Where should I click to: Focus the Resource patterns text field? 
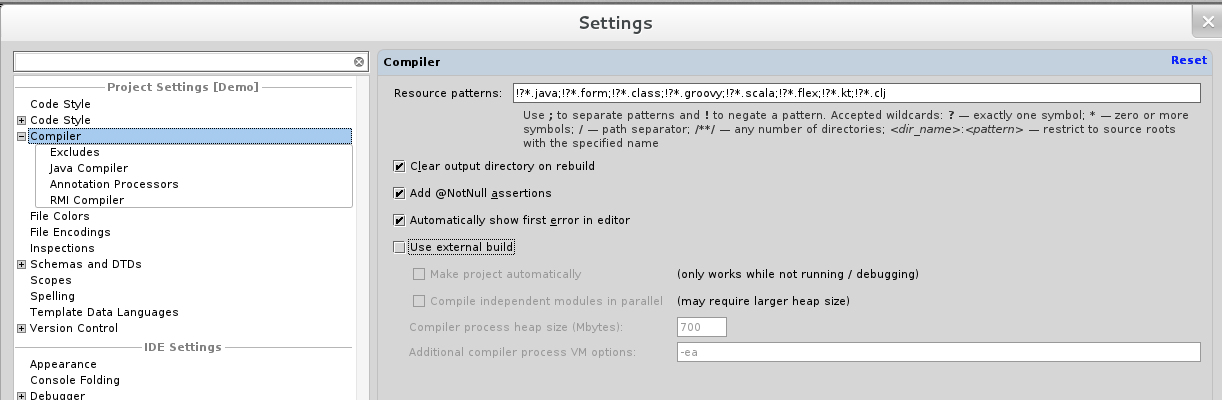[854, 93]
